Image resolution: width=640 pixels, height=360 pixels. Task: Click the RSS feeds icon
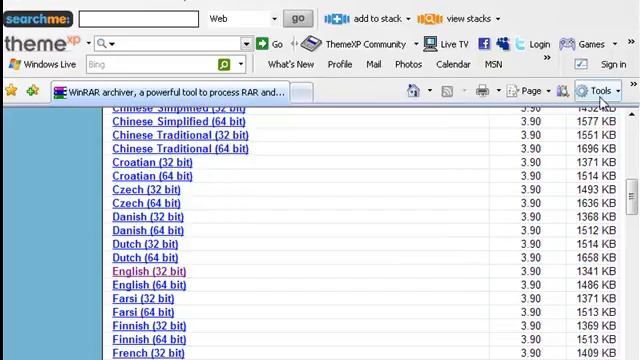pos(447,91)
